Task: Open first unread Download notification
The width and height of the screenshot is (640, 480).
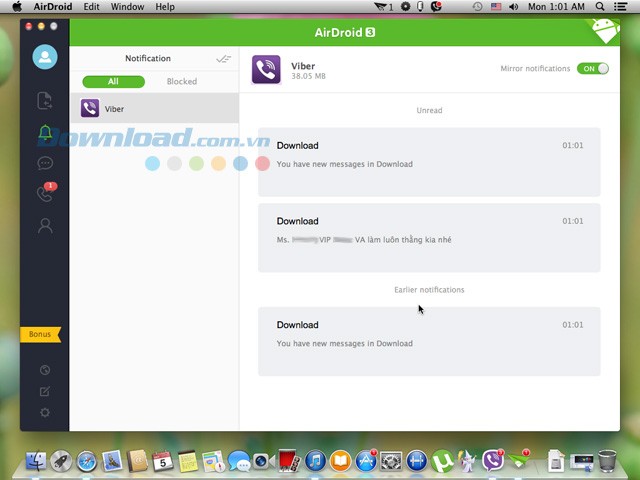Action: pos(429,161)
